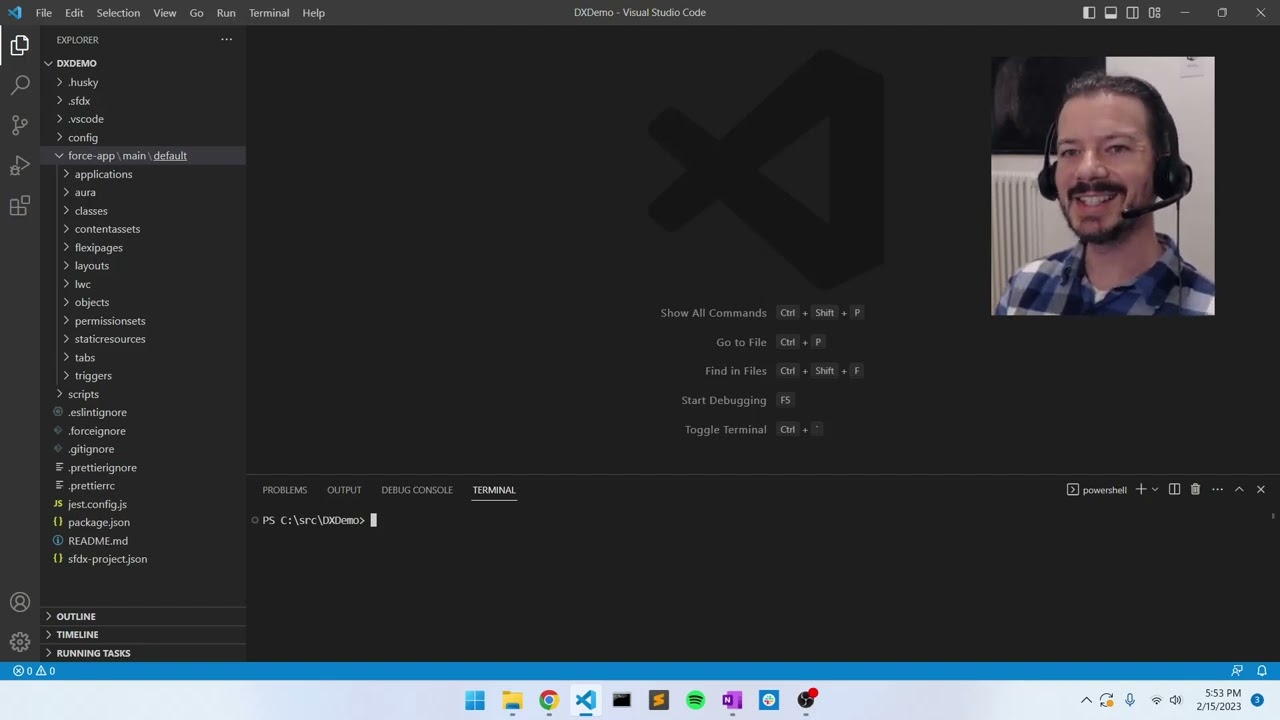Open the Manage gear icon
Screen dimensions: 1280x720
point(20,642)
